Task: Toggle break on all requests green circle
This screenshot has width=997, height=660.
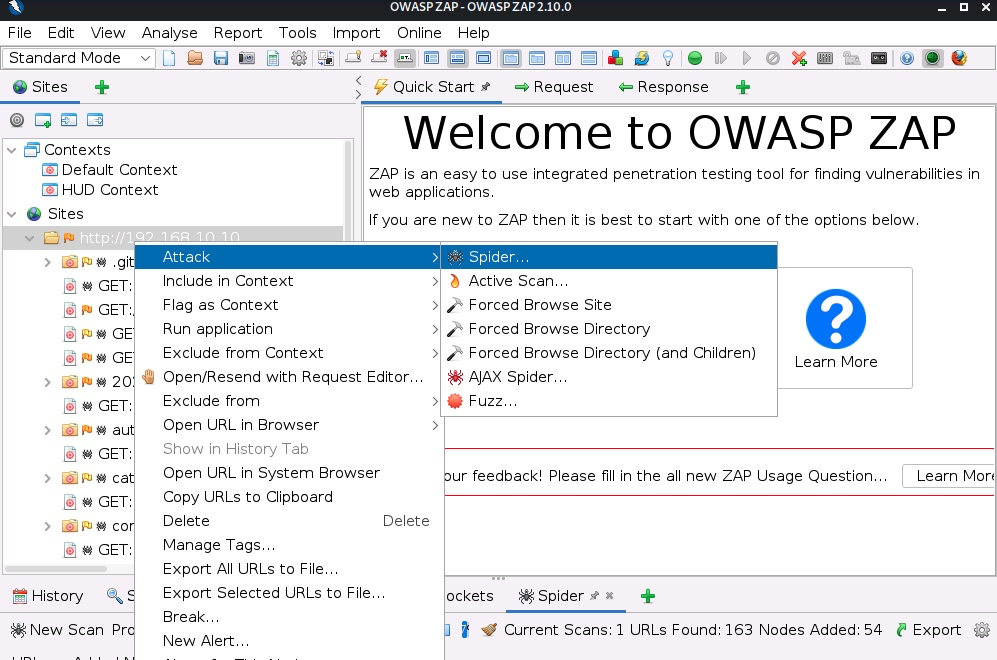Action: tap(695, 58)
